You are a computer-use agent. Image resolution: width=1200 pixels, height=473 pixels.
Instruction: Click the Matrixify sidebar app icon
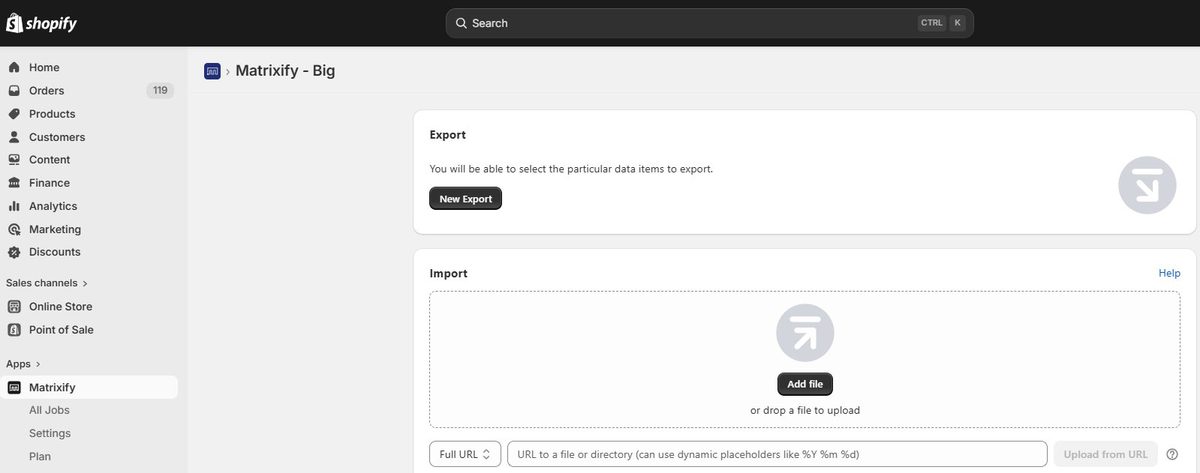point(14,387)
